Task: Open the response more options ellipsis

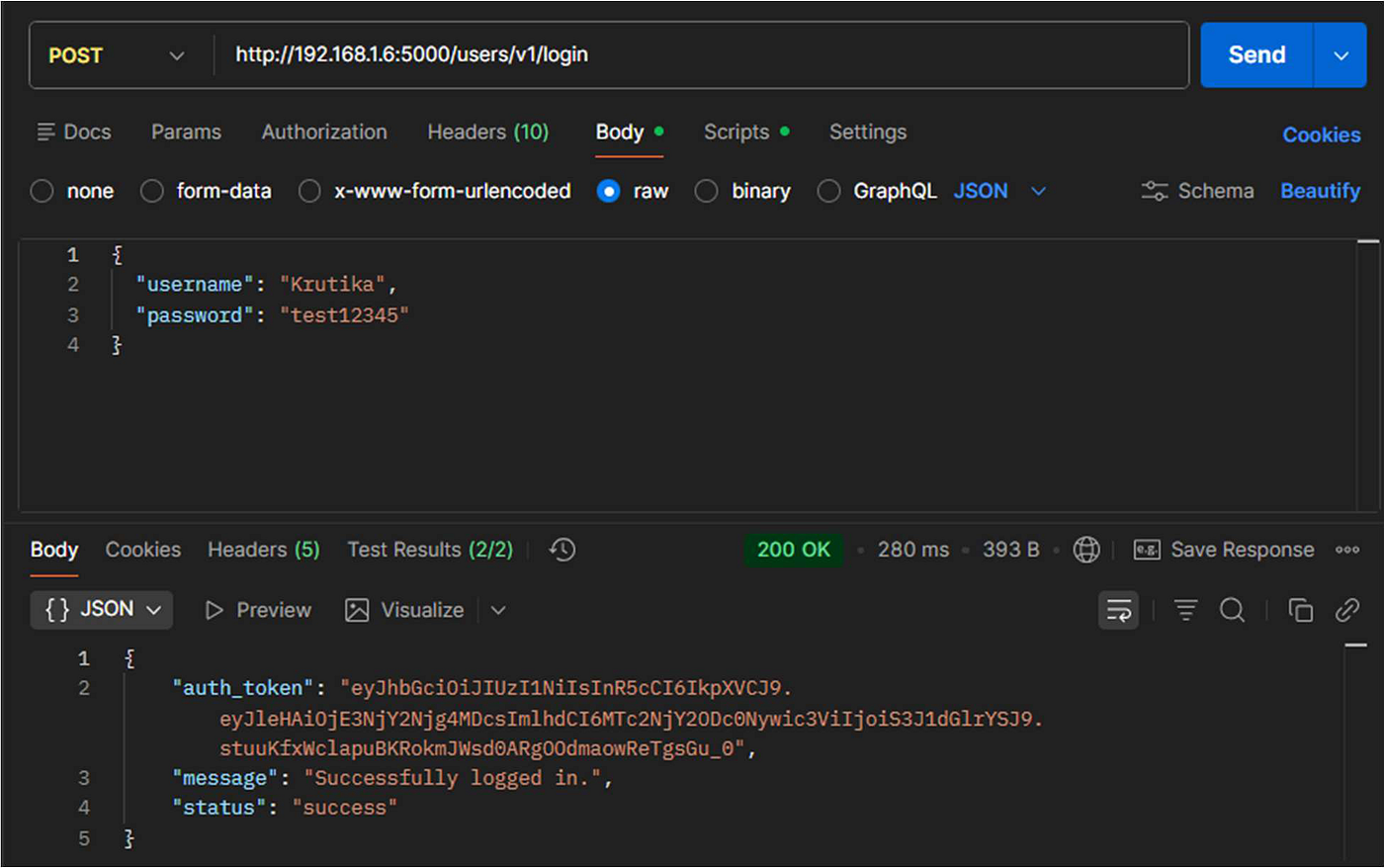Action: tap(1347, 550)
